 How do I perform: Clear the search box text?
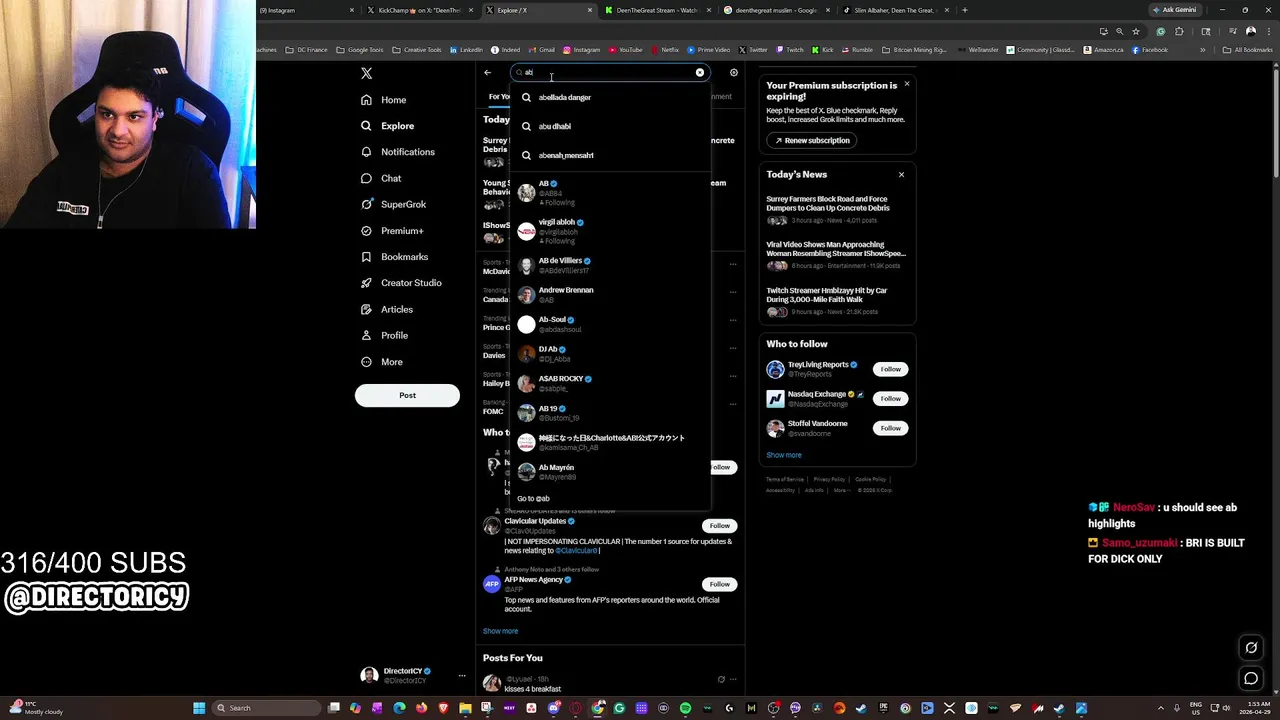point(700,72)
